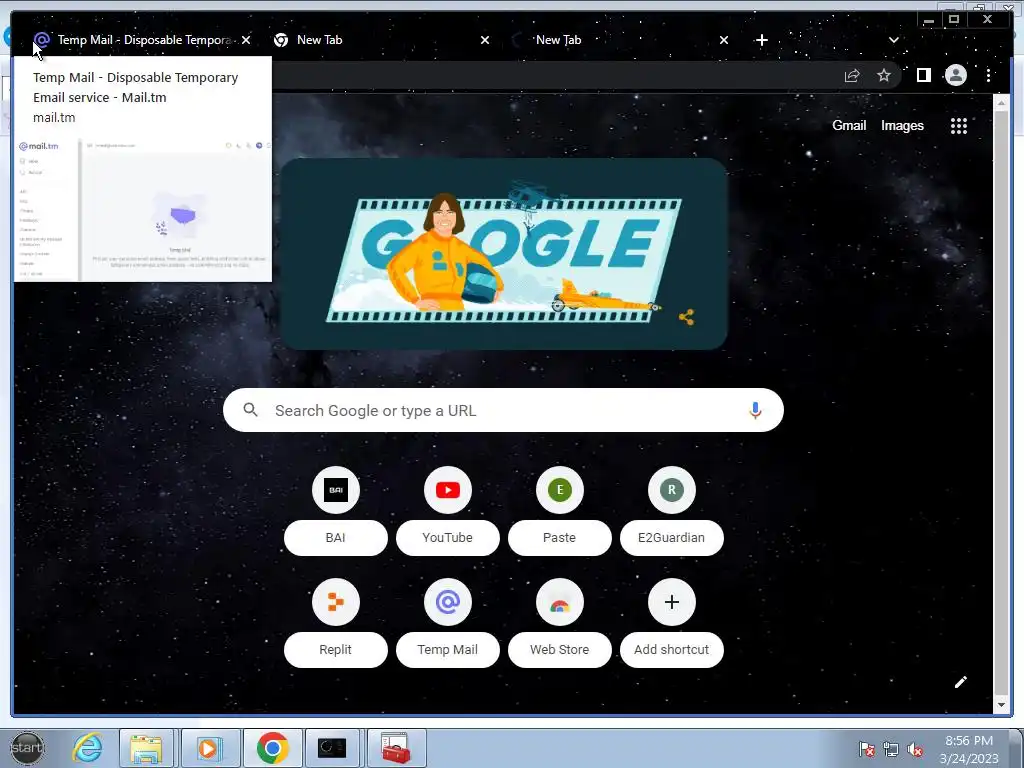Image resolution: width=1024 pixels, height=768 pixels.
Task: Click the magnifier icon in search box
Action: (x=250, y=410)
